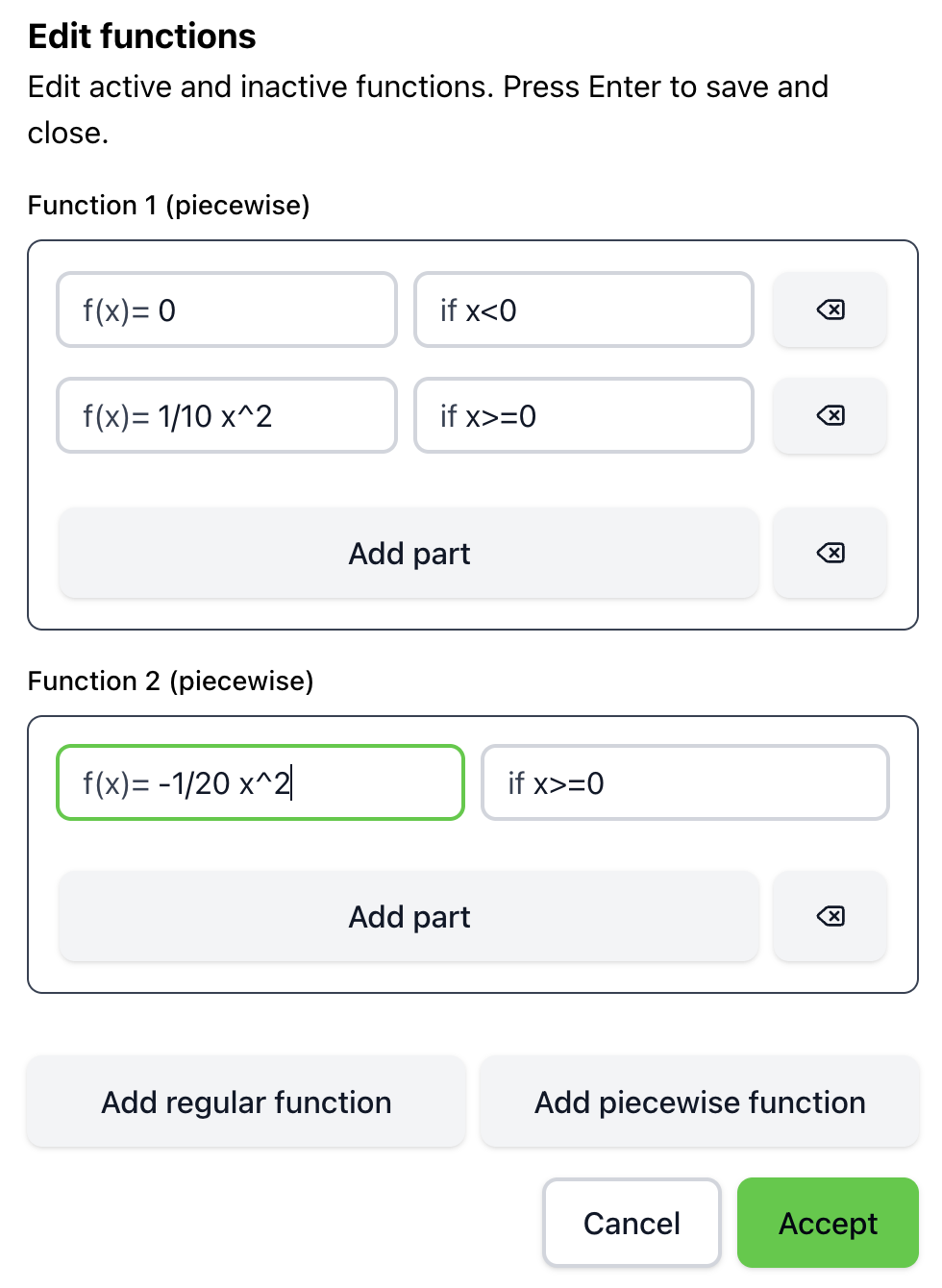The image size is (942, 1288).
Task: Click the 'Edit functions' dialog heading
Action: [142, 37]
